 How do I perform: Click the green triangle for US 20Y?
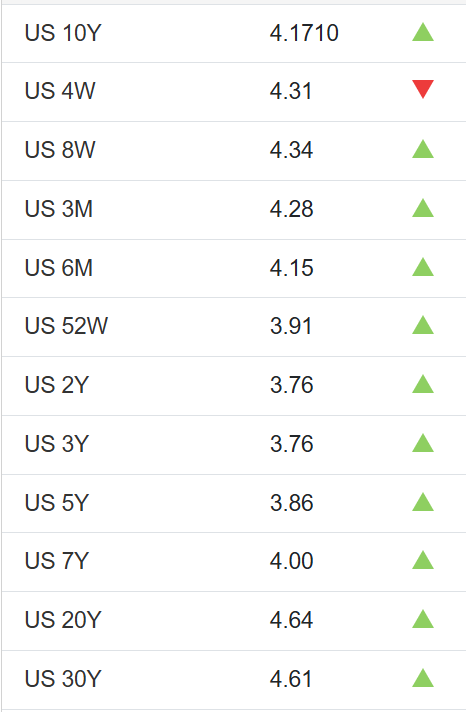(423, 619)
